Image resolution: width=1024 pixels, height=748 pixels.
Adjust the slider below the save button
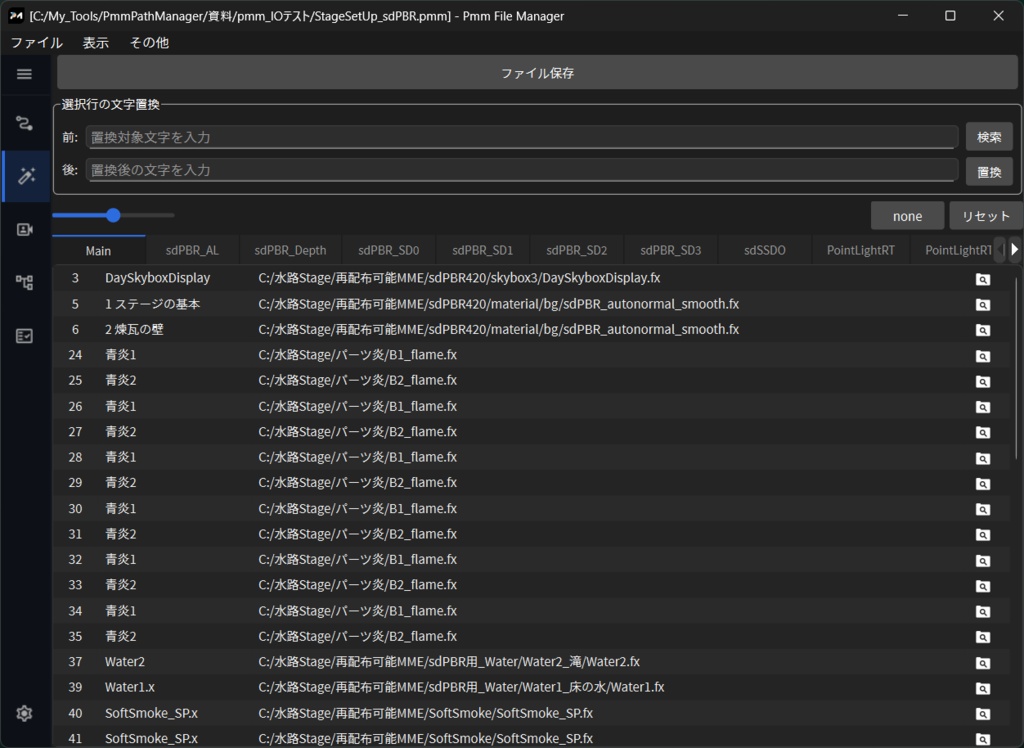pos(113,215)
